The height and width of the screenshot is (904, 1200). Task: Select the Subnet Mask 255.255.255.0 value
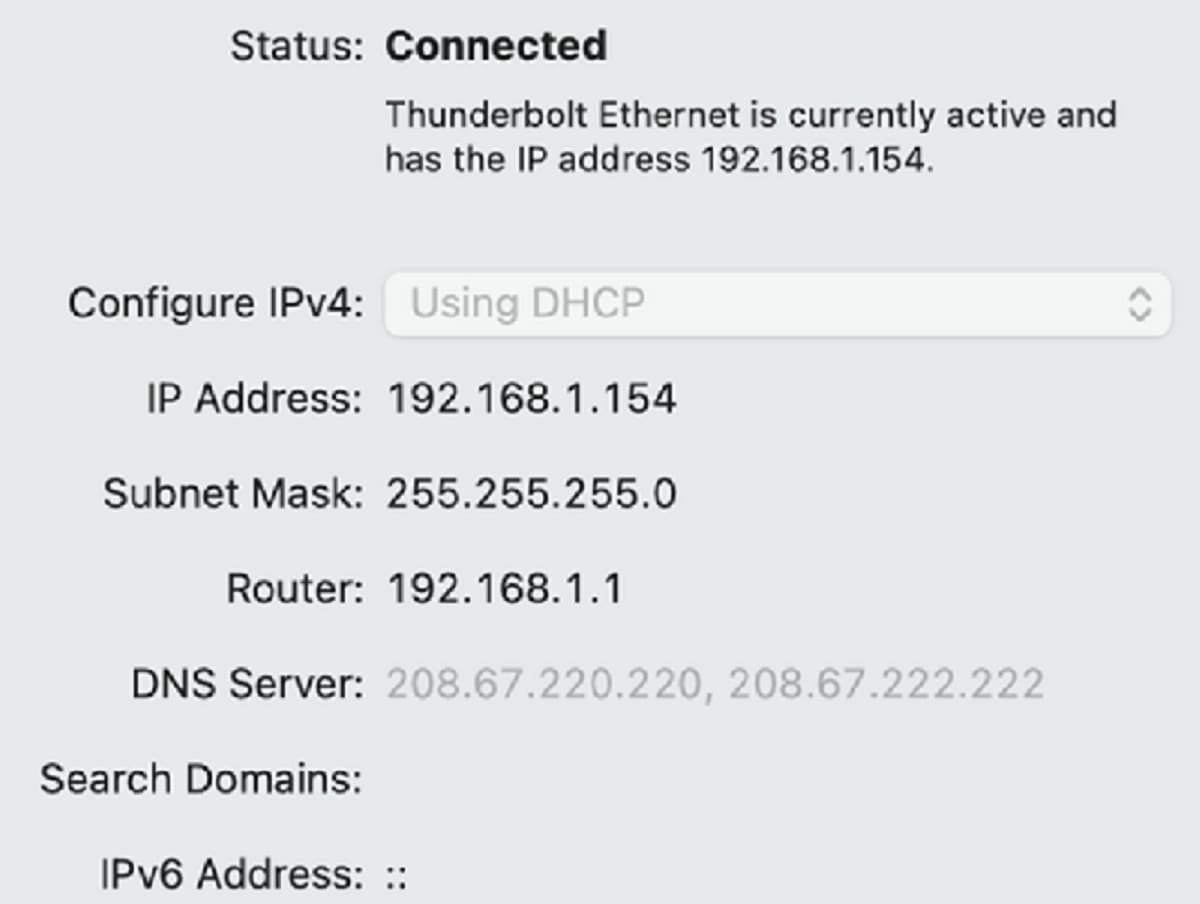point(530,493)
